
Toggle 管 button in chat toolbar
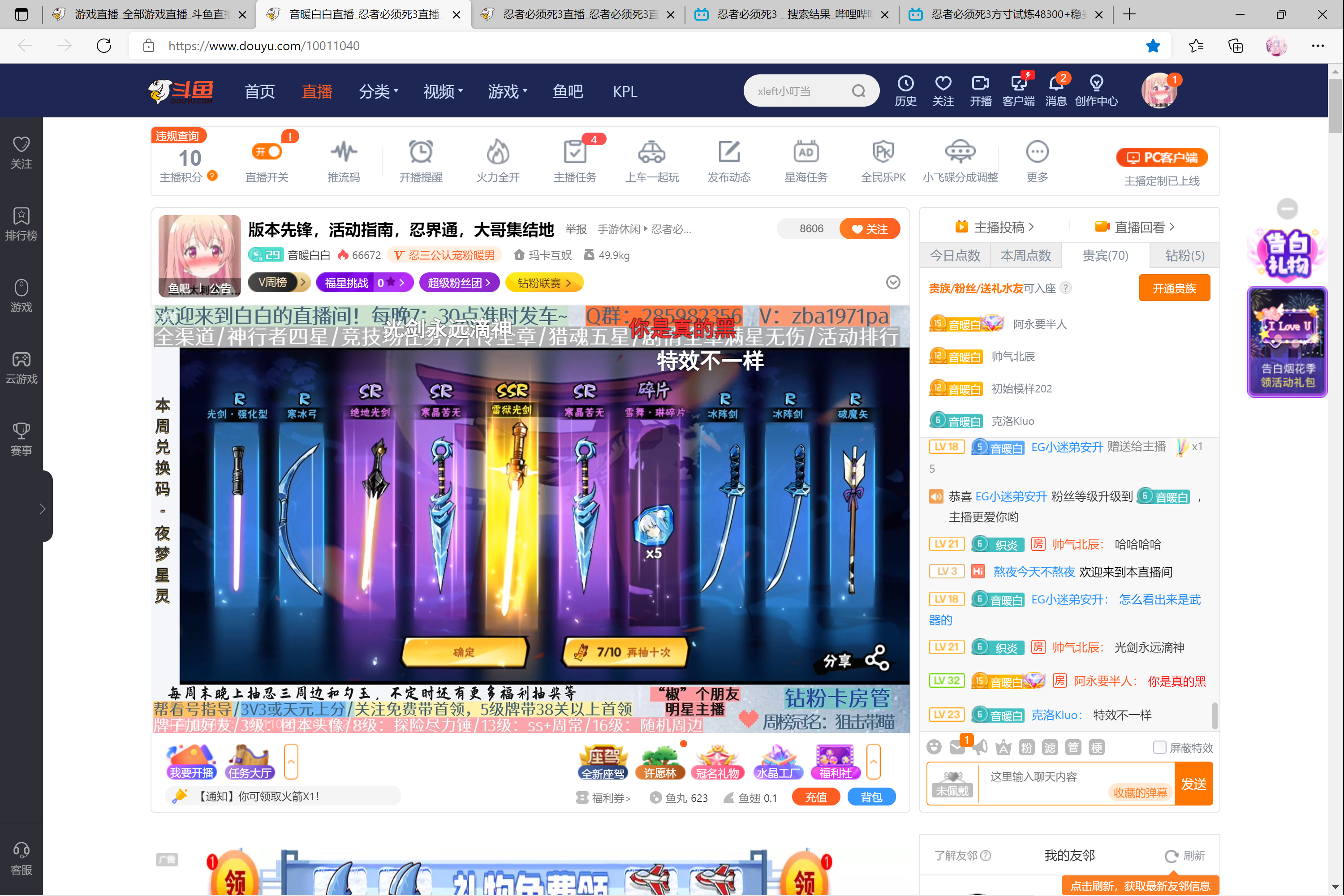[x=1074, y=747]
